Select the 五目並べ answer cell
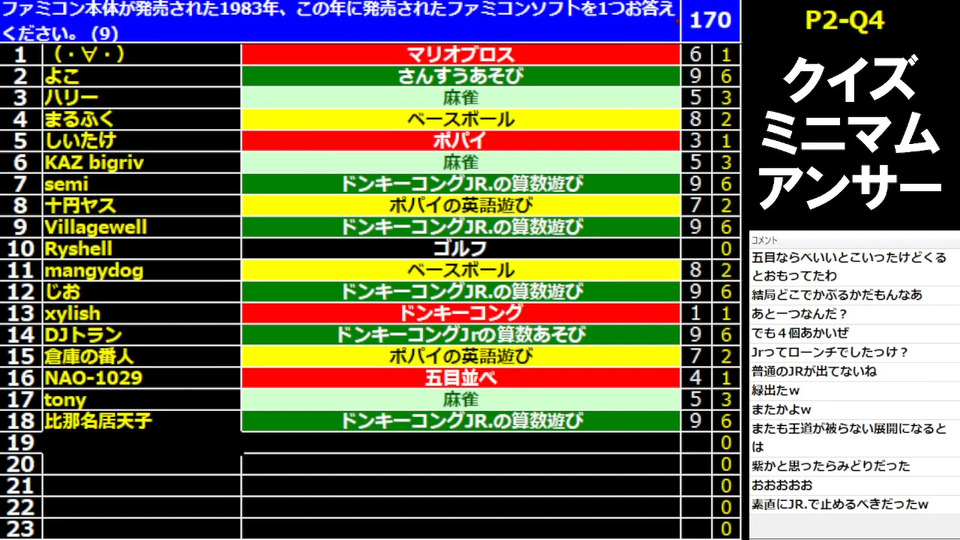 [460, 378]
